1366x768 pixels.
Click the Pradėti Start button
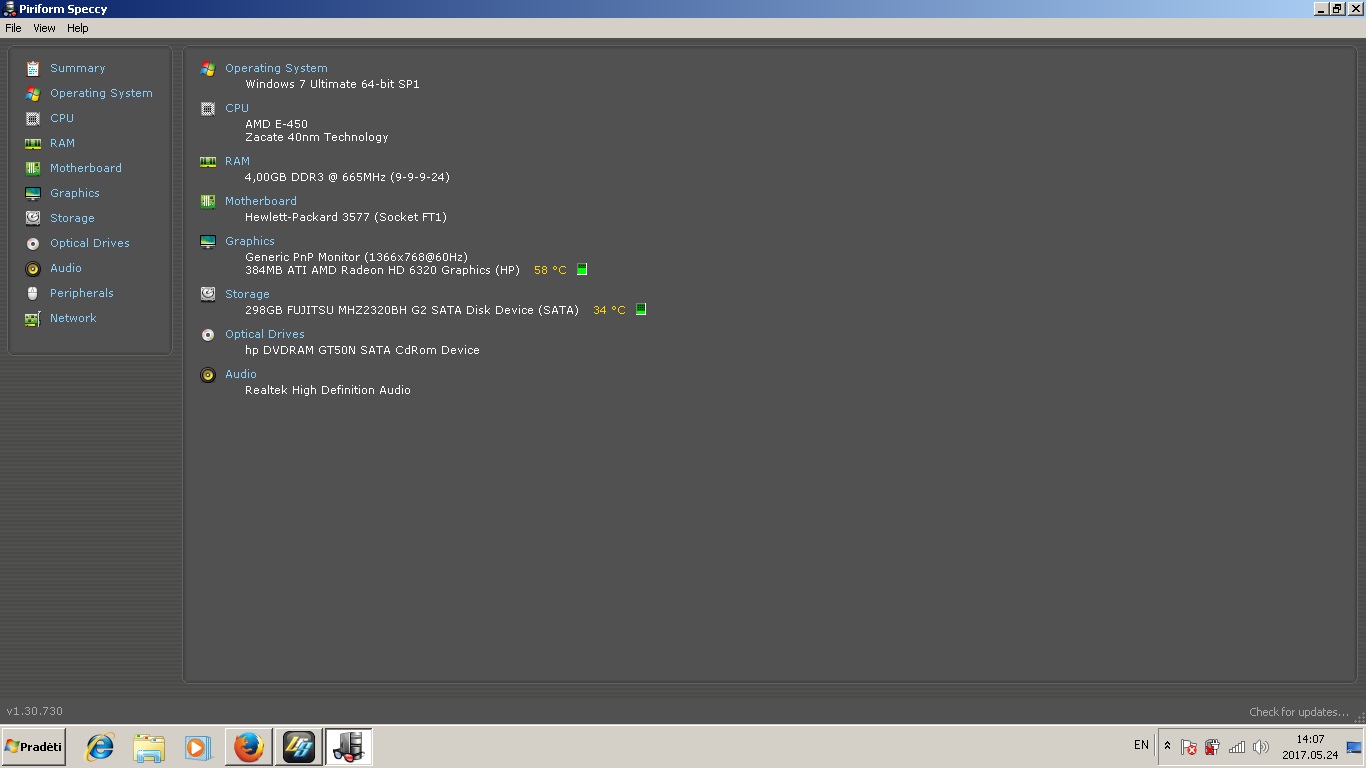pyautogui.click(x=34, y=747)
